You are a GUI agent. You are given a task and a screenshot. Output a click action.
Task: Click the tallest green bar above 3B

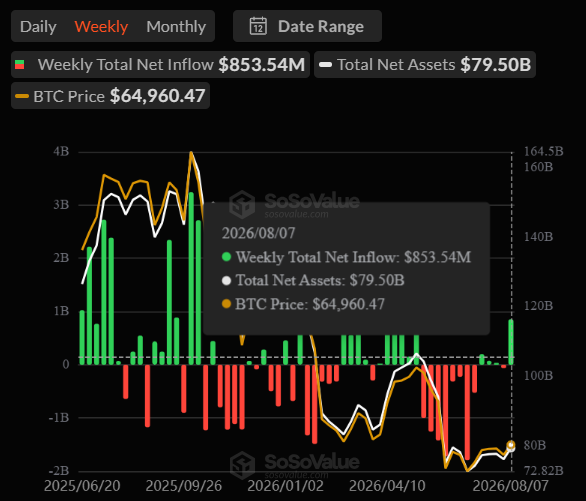click(191, 278)
